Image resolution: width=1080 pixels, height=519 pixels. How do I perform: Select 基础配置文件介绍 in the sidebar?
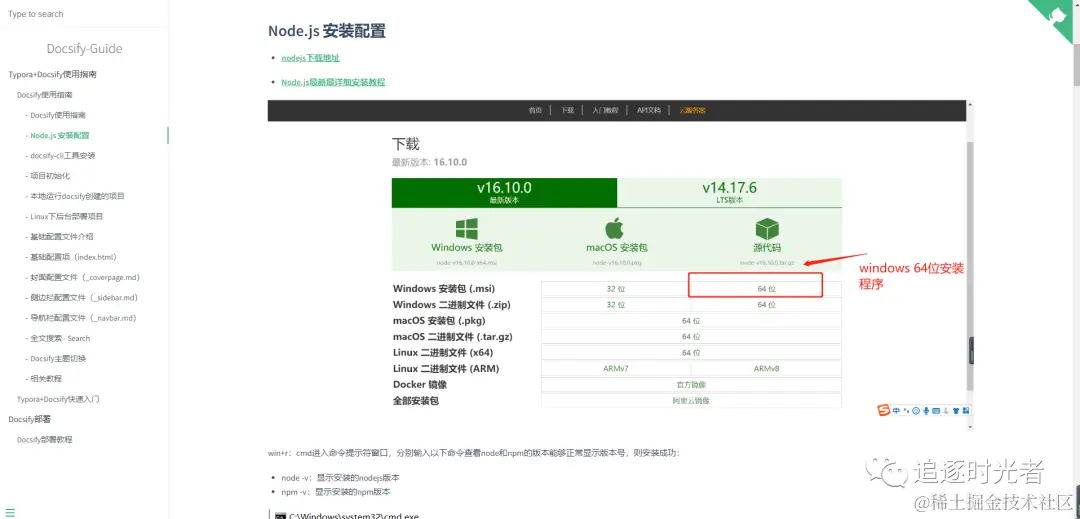(x=62, y=237)
